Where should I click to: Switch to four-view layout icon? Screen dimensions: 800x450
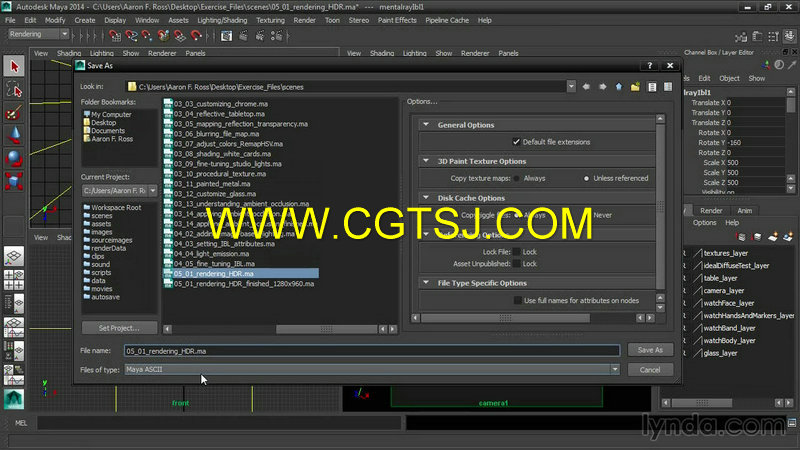[x=14, y=280]
